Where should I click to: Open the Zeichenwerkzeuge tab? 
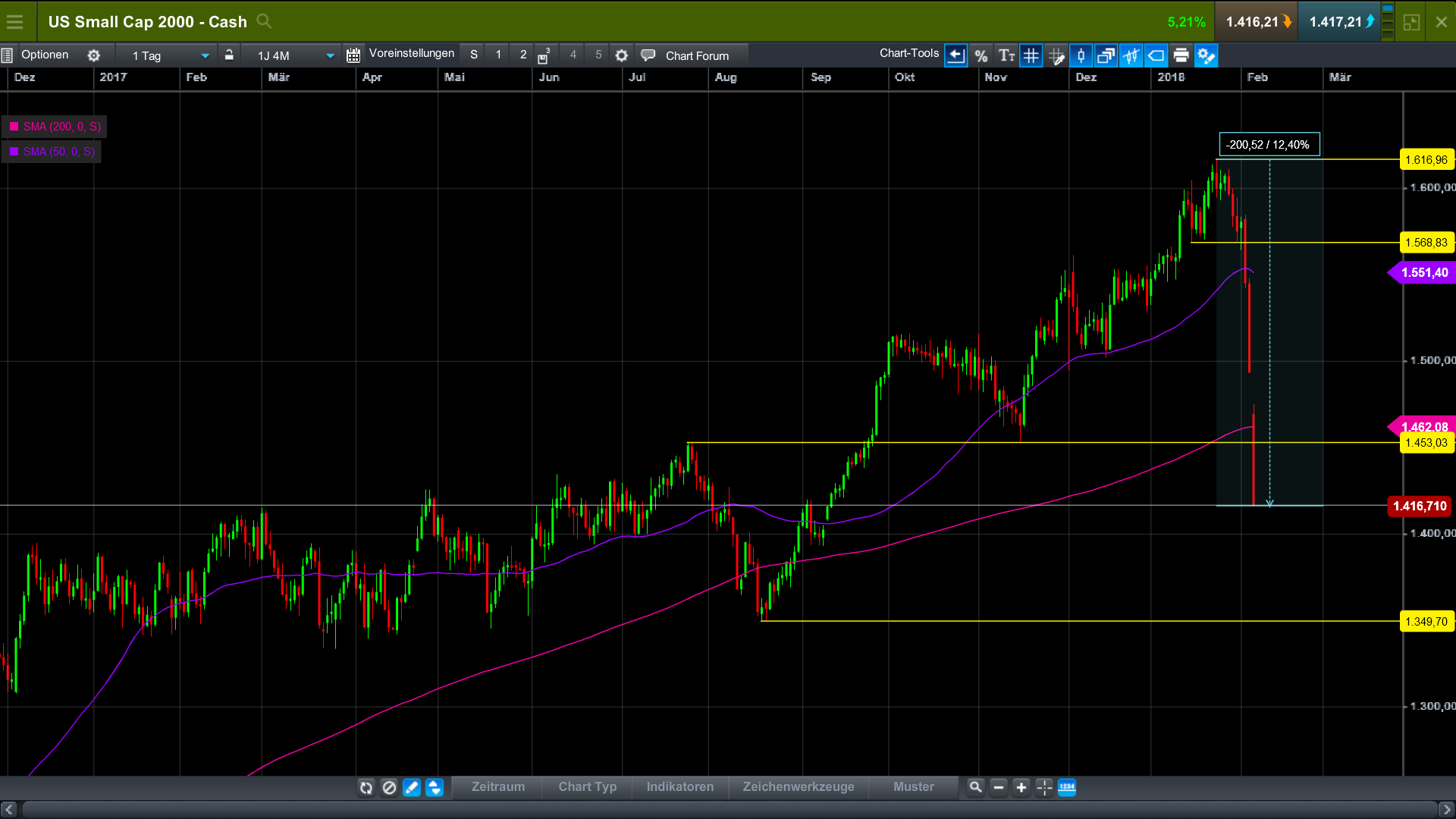tap(798, 787)
